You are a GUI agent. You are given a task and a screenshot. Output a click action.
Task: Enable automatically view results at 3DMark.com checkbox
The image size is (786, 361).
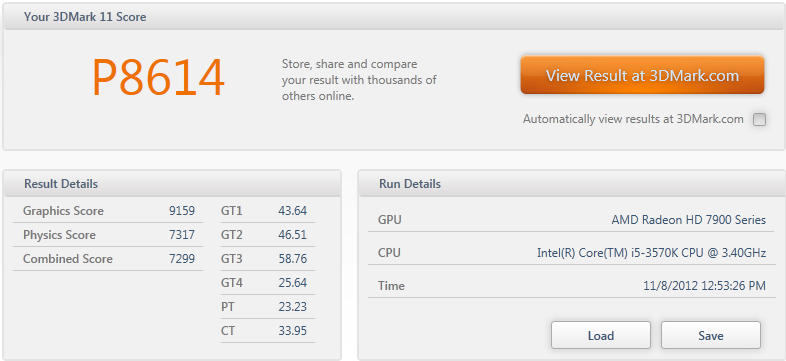(759, 119)
